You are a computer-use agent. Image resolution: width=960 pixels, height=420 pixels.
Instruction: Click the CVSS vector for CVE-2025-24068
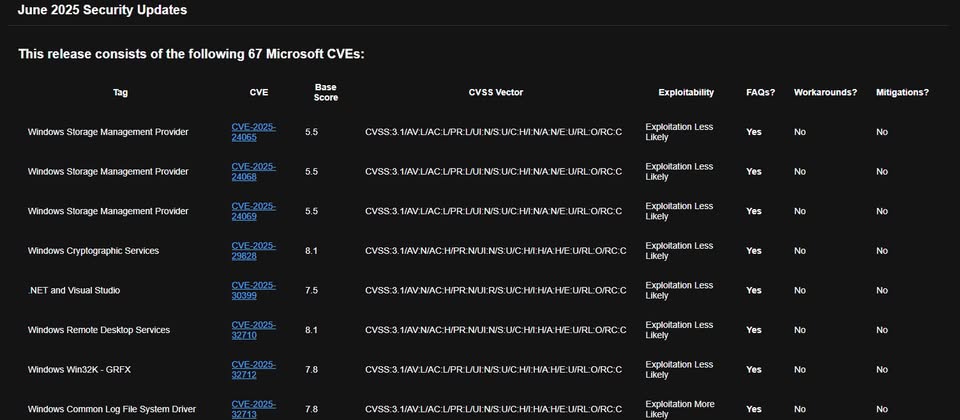click(493, 172)
